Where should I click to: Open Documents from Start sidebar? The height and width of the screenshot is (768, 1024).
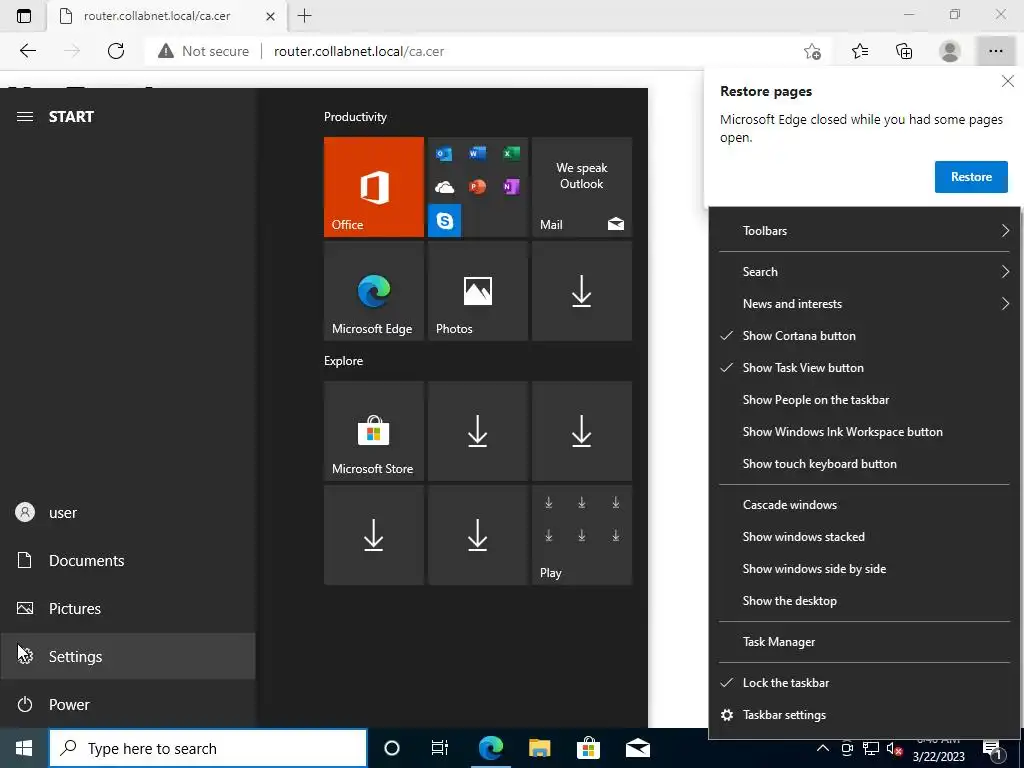(127, 560)
